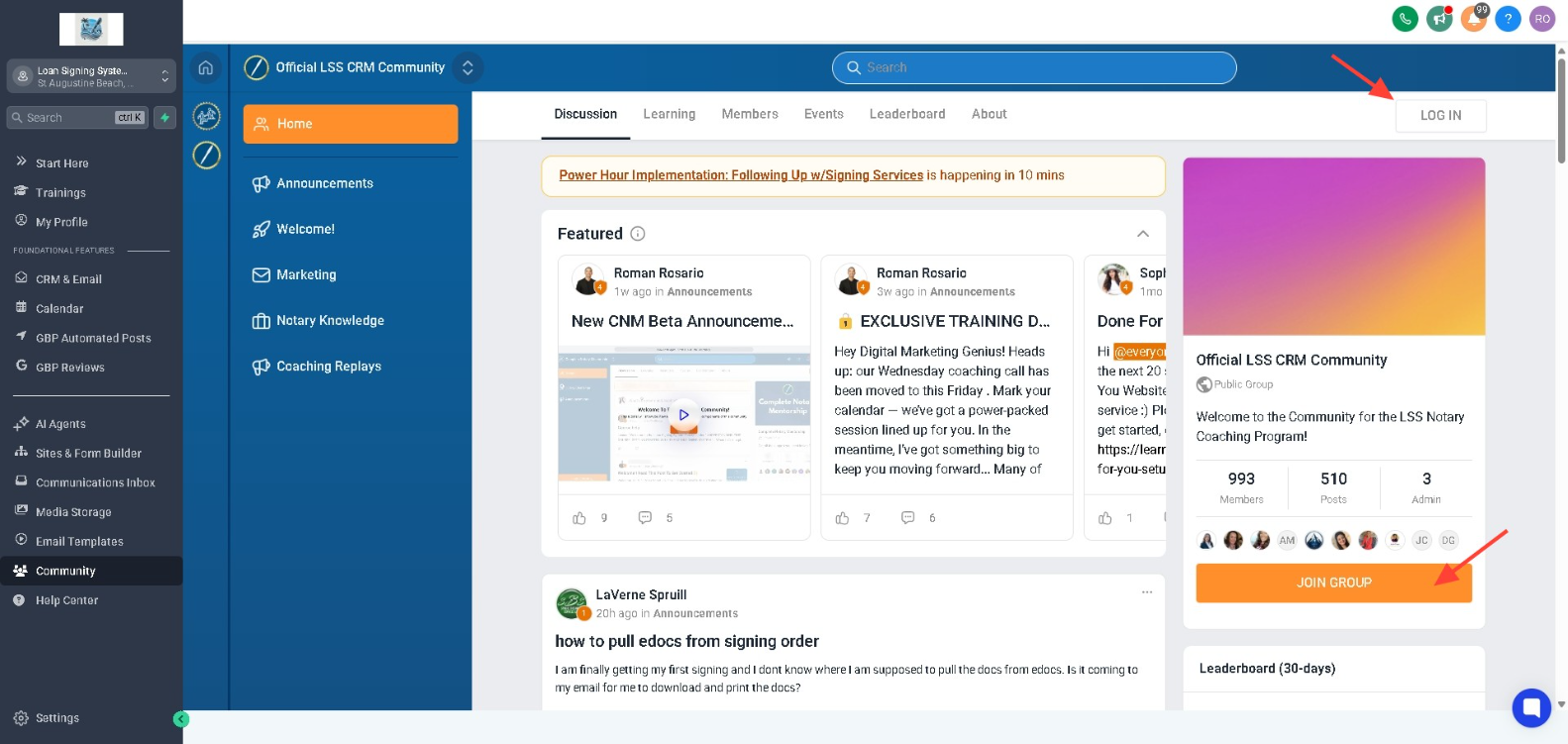Click the green phone dialer icon
1568x744 pixels.
[1405, 19]
